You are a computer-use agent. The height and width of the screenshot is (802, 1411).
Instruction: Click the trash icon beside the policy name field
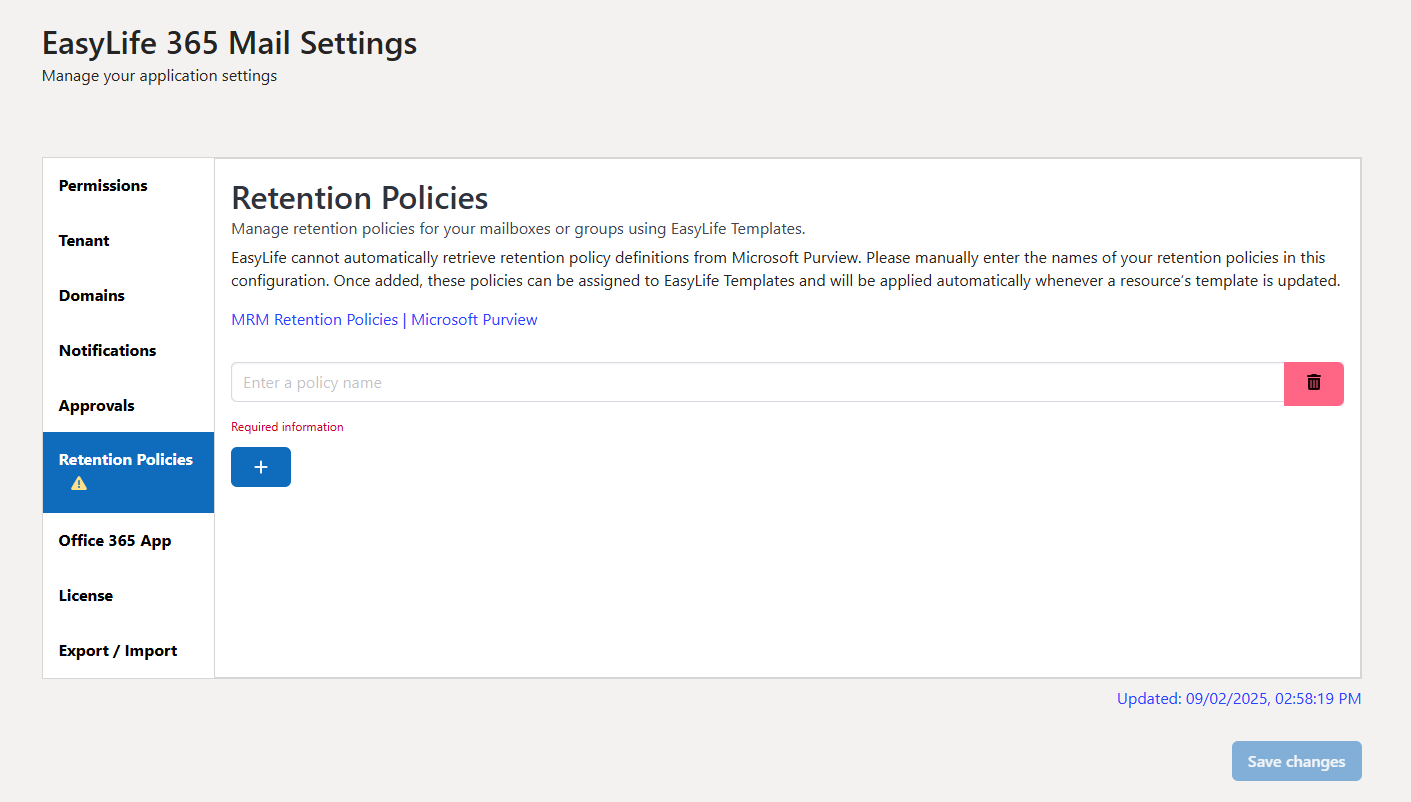pyautogui.click(x=1313, y=383)
